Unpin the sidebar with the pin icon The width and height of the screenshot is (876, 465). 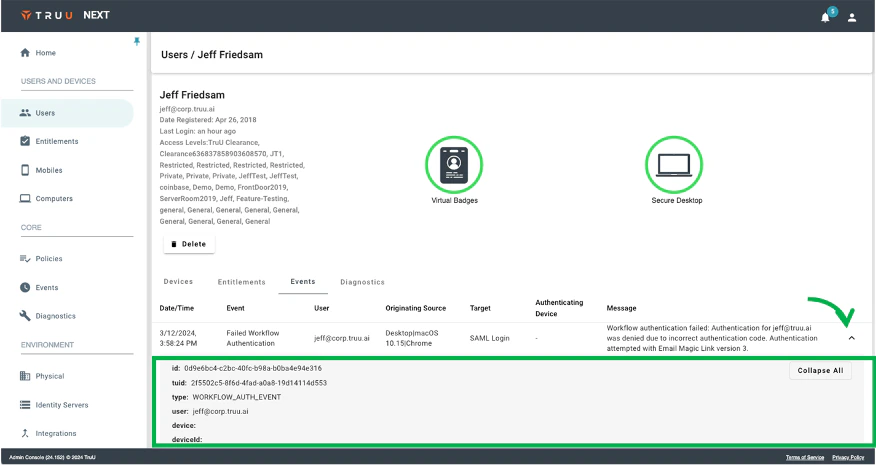(136, 41)
